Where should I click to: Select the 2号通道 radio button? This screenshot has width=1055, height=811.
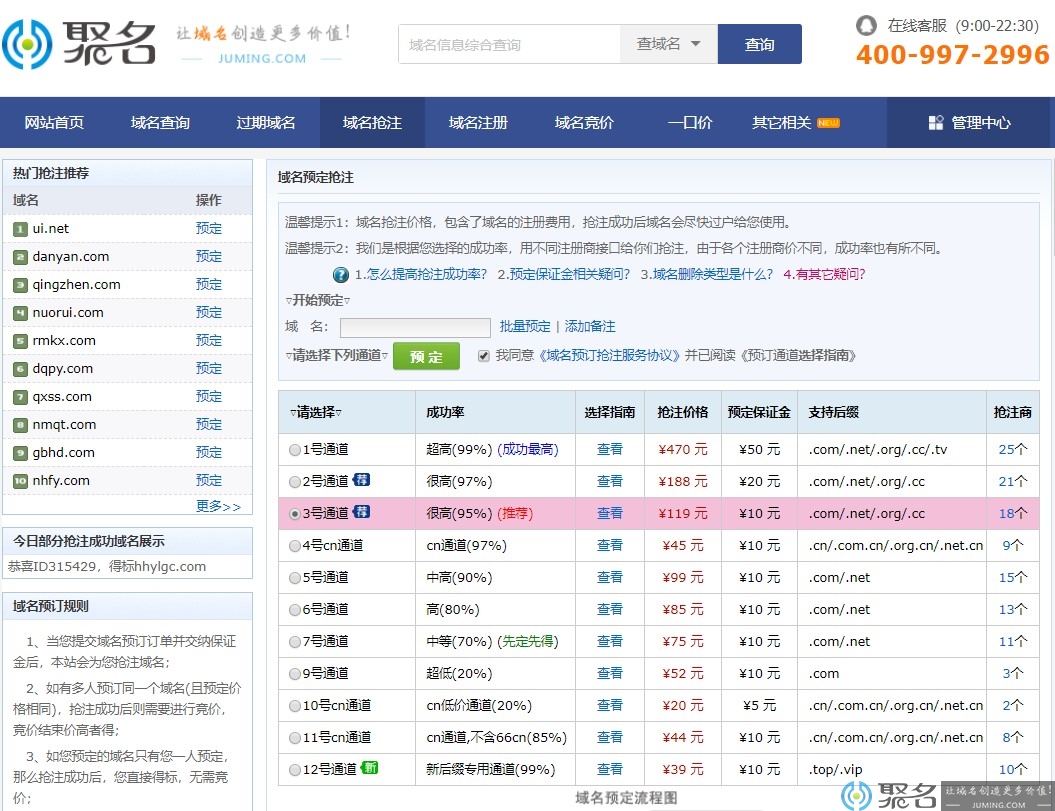[295, 482]
